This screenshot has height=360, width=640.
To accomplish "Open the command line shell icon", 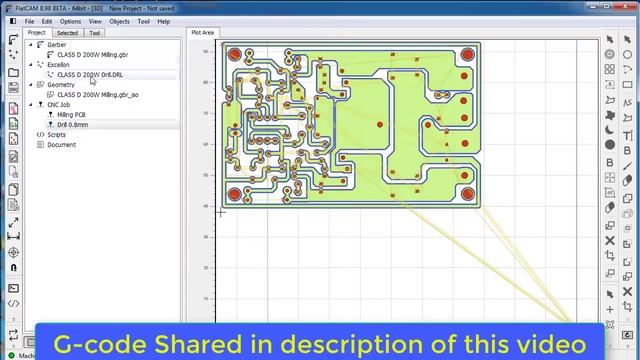I will pos(13,288).
